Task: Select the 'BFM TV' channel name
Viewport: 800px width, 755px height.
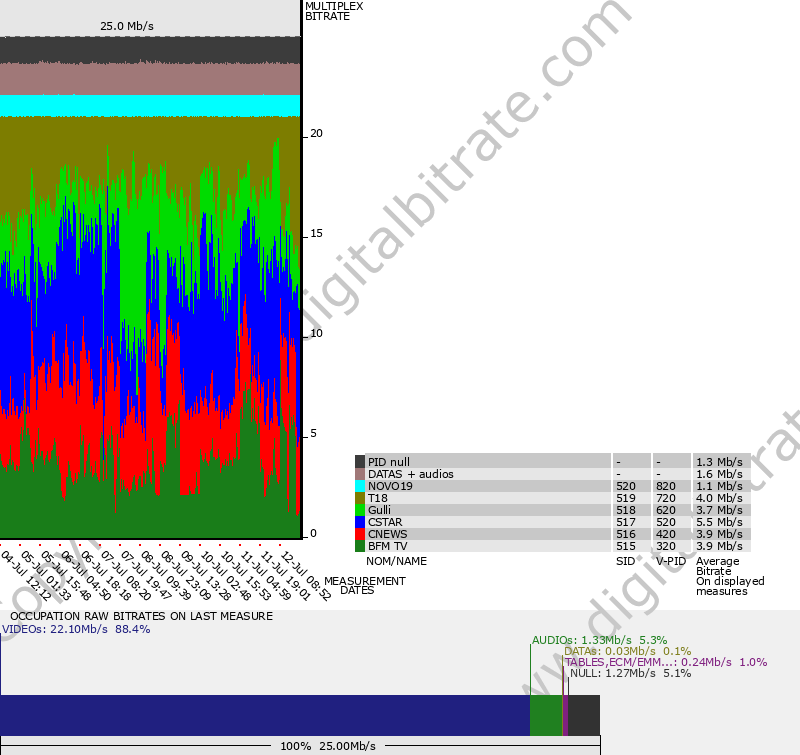Action: (388, 546)
